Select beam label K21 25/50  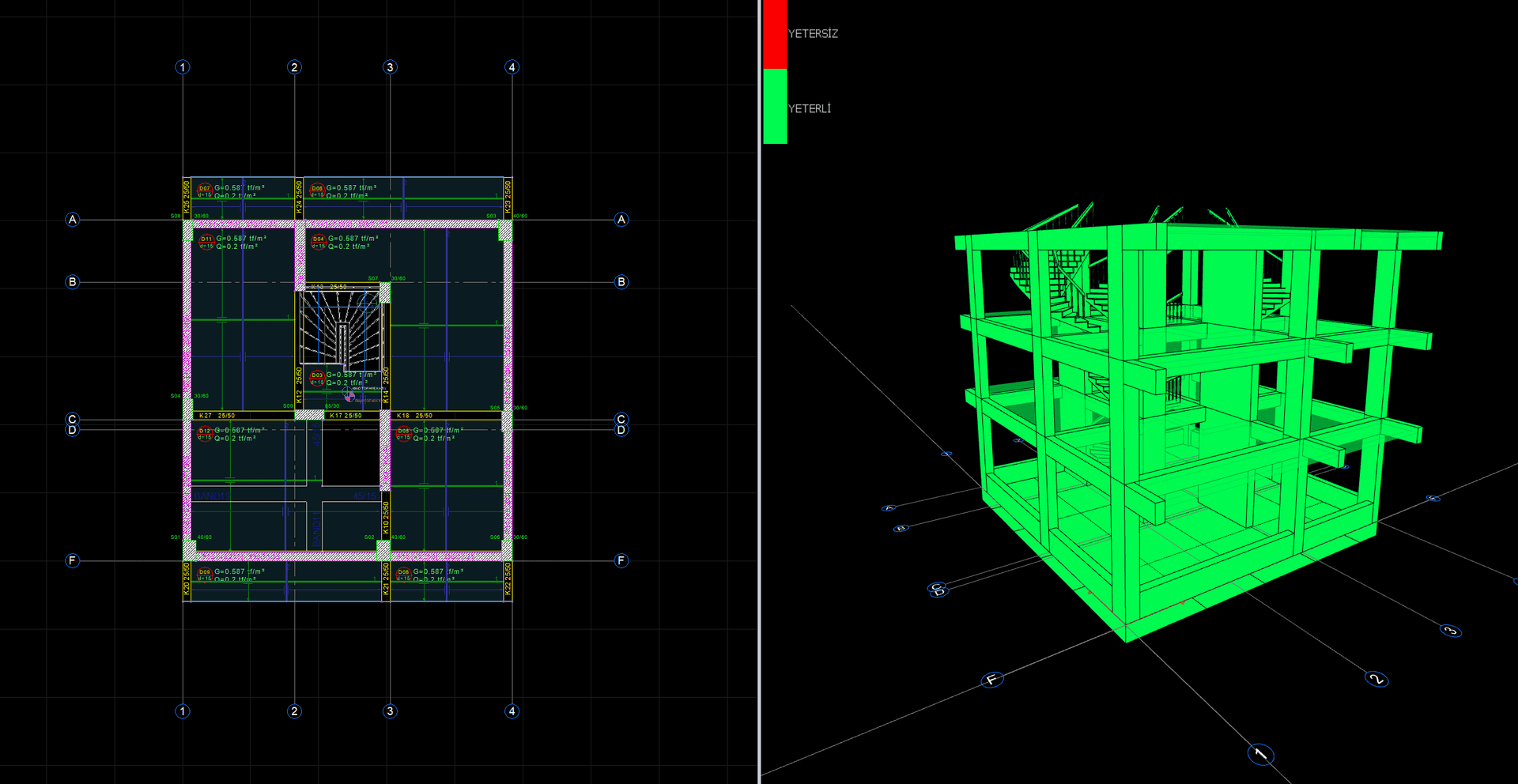coord(386,579)
